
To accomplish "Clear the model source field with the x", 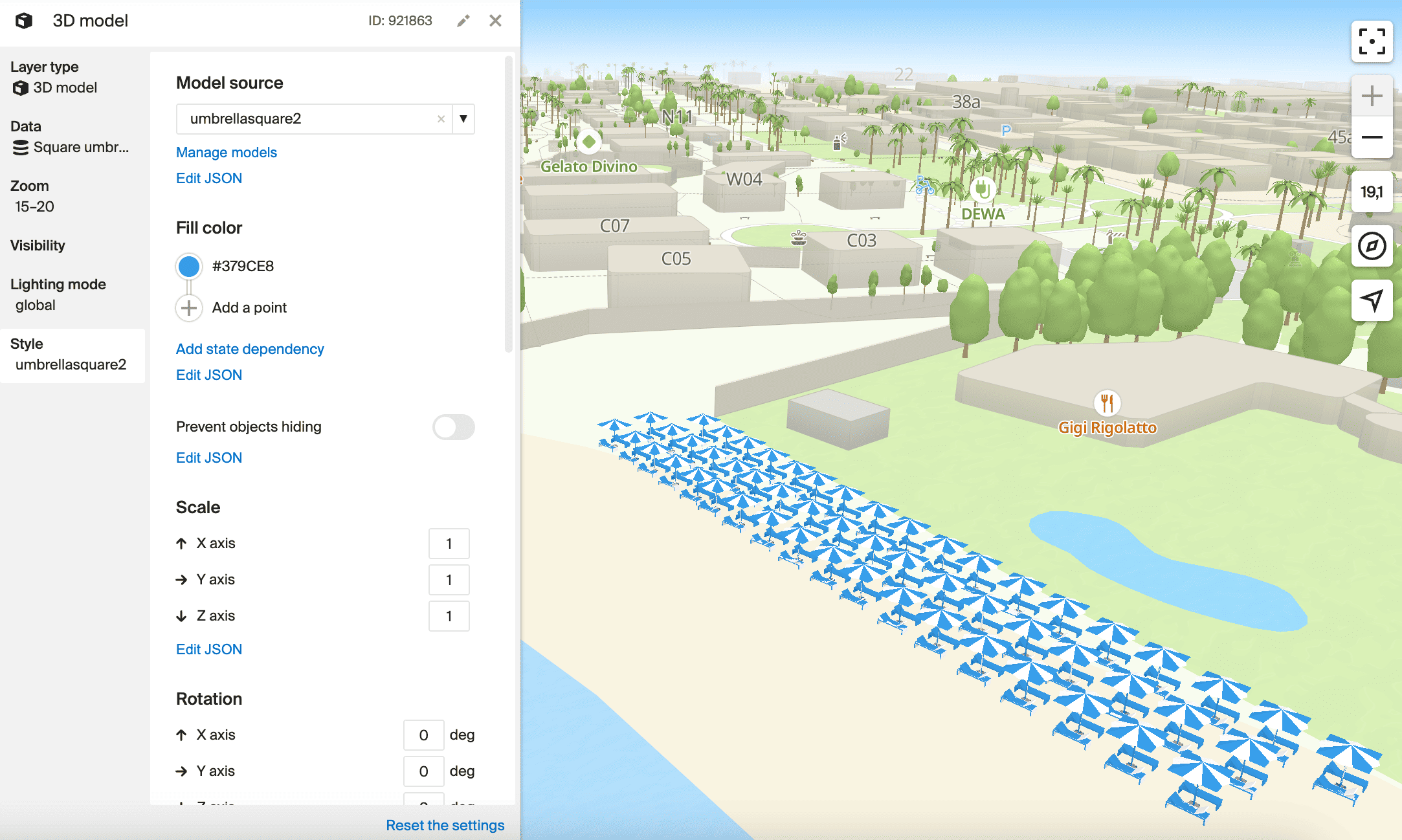I will click(x=441, y=119).
